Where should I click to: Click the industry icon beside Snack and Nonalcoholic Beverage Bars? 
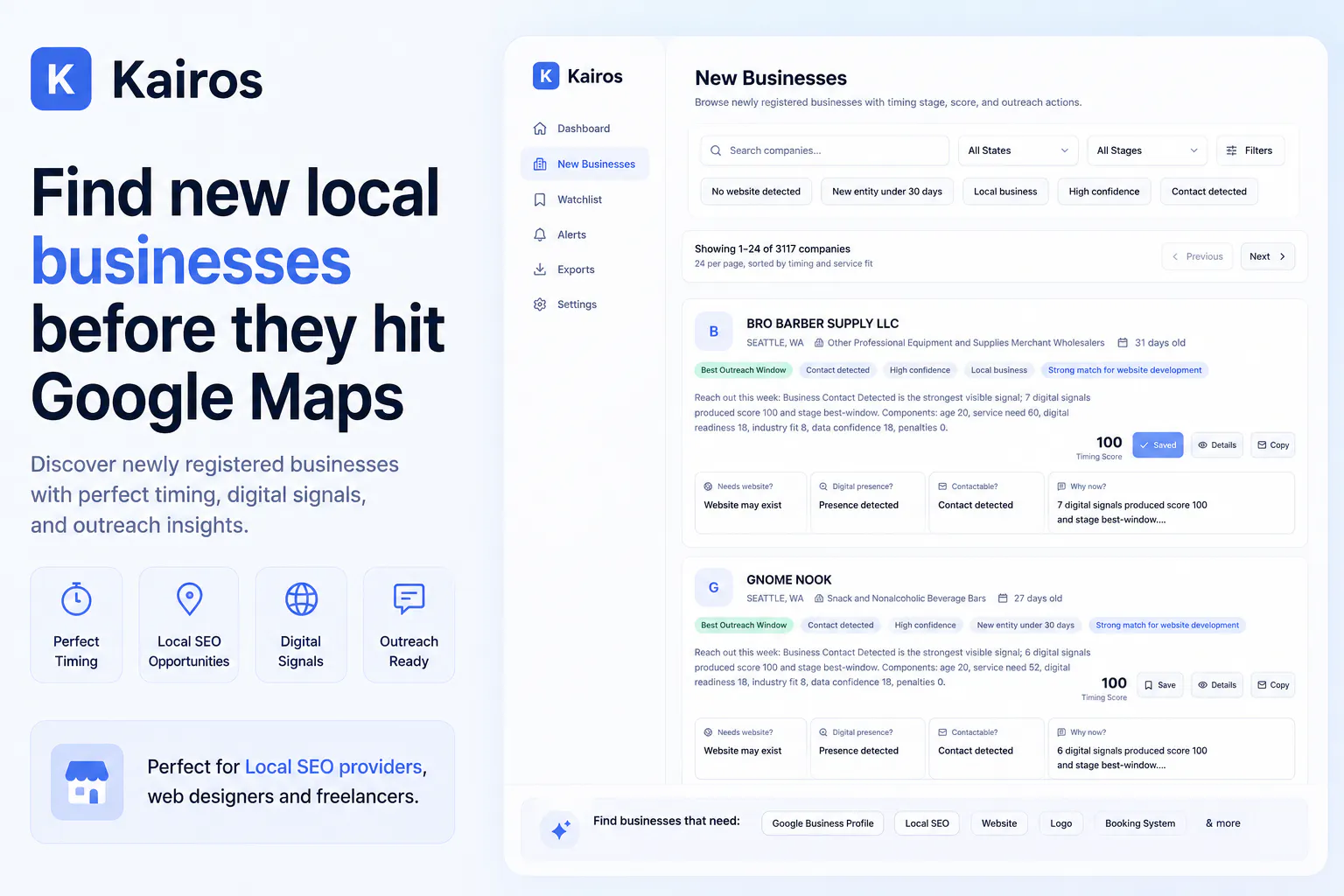(819, 598)
